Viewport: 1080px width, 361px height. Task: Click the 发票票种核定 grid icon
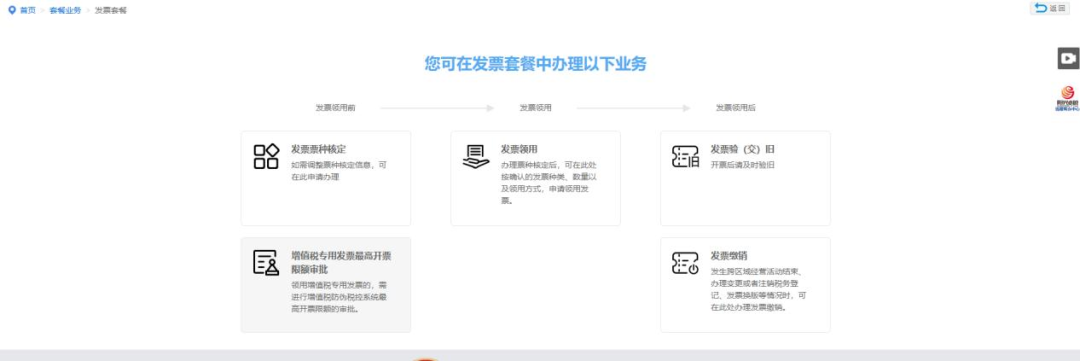pyautogui.click(x=266, y=156)
